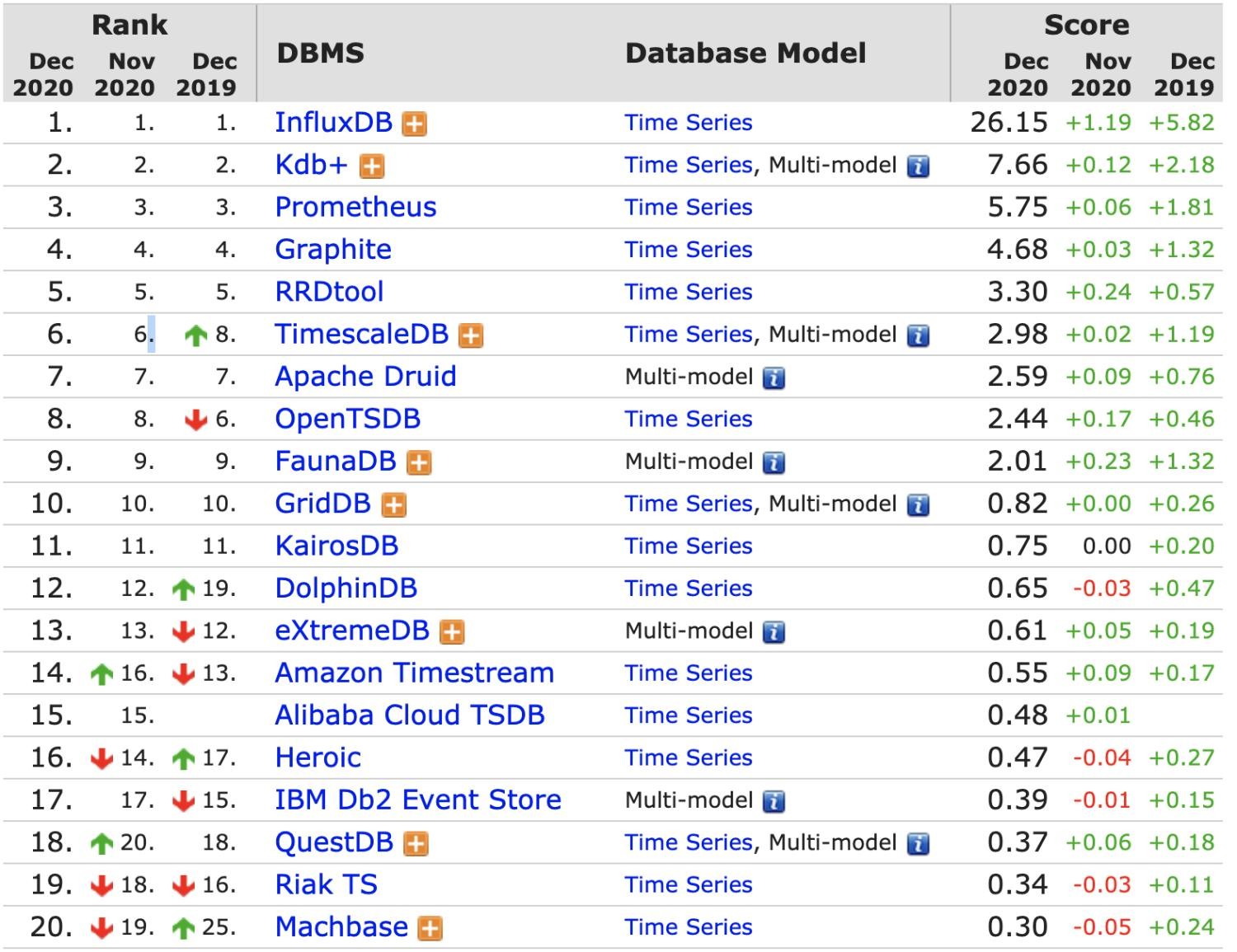Open the Graphite DBMS link
1237x952 pixels.
pos(333,249)
